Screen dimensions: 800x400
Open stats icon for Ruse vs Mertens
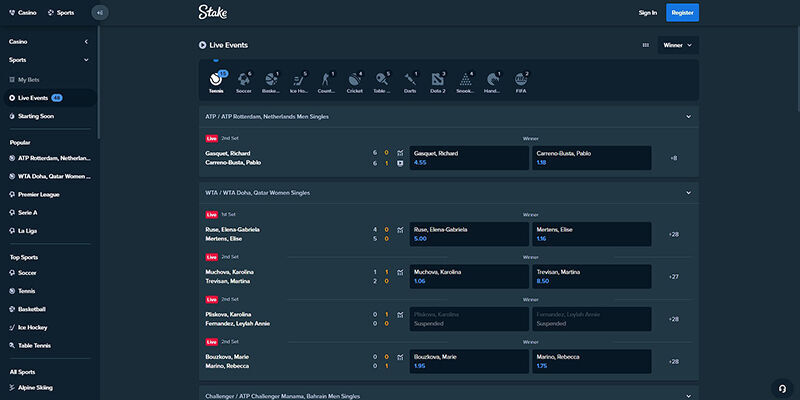coord(400,230)
